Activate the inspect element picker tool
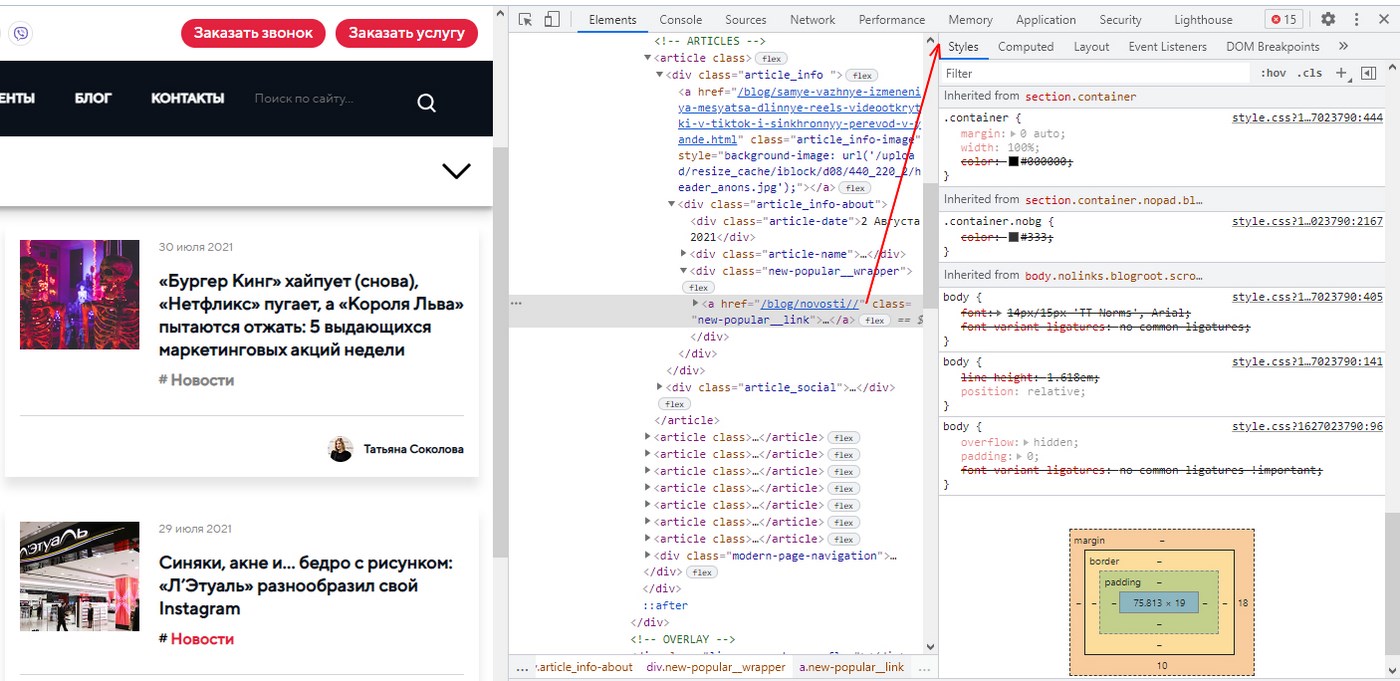Viewport: 1400px width, 681px height. 526,20
